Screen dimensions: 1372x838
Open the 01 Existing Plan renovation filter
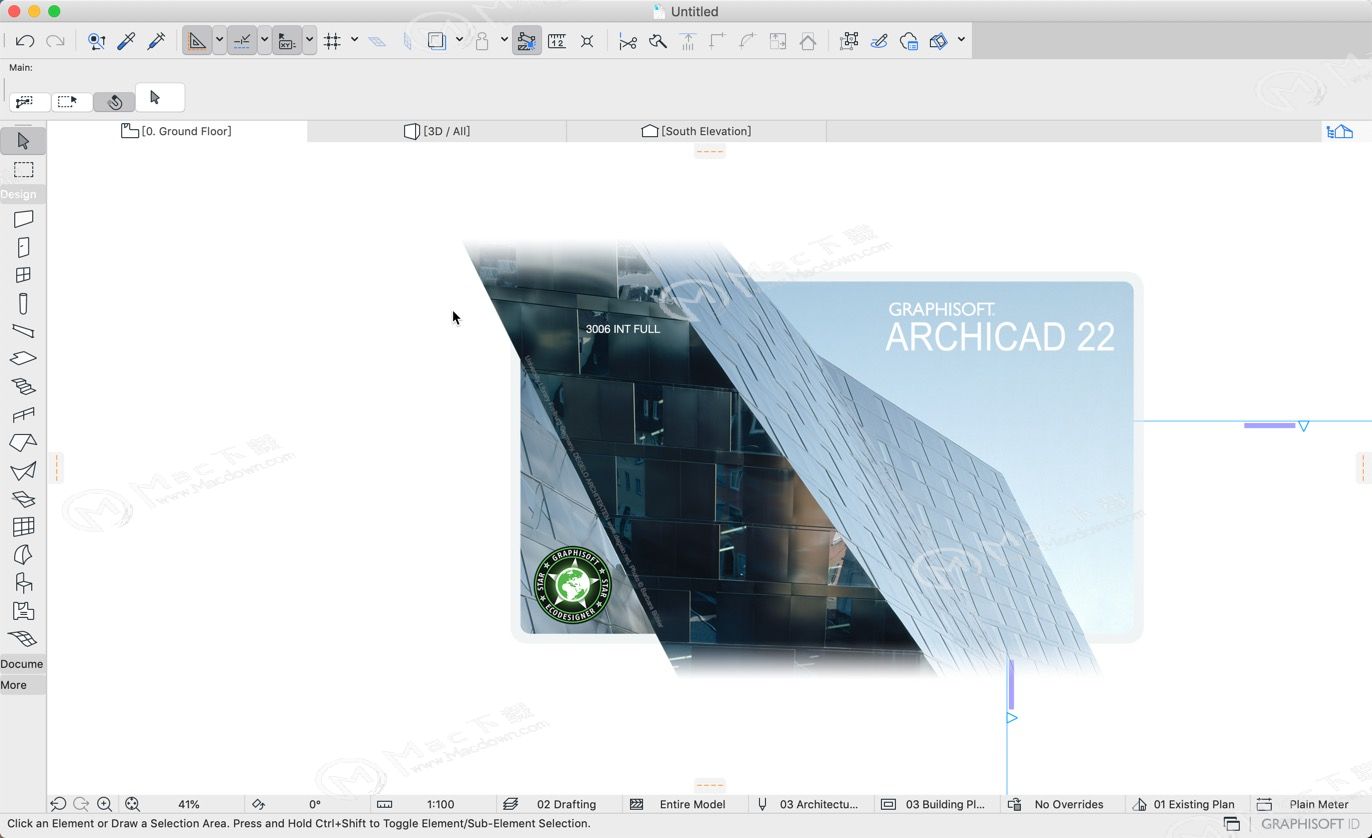(x=1186, y=804)
